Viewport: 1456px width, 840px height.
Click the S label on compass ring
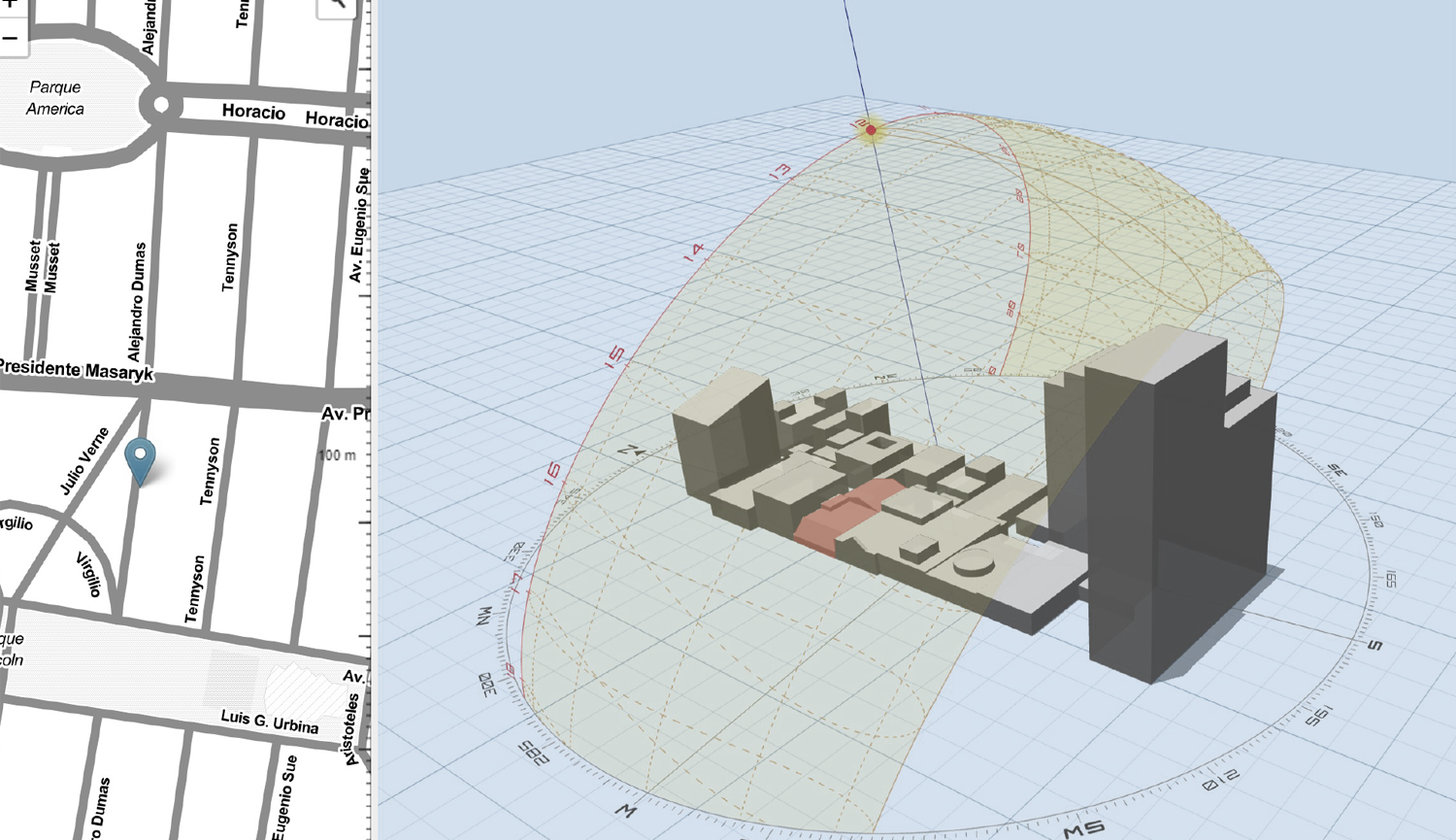click(1374, 645)
